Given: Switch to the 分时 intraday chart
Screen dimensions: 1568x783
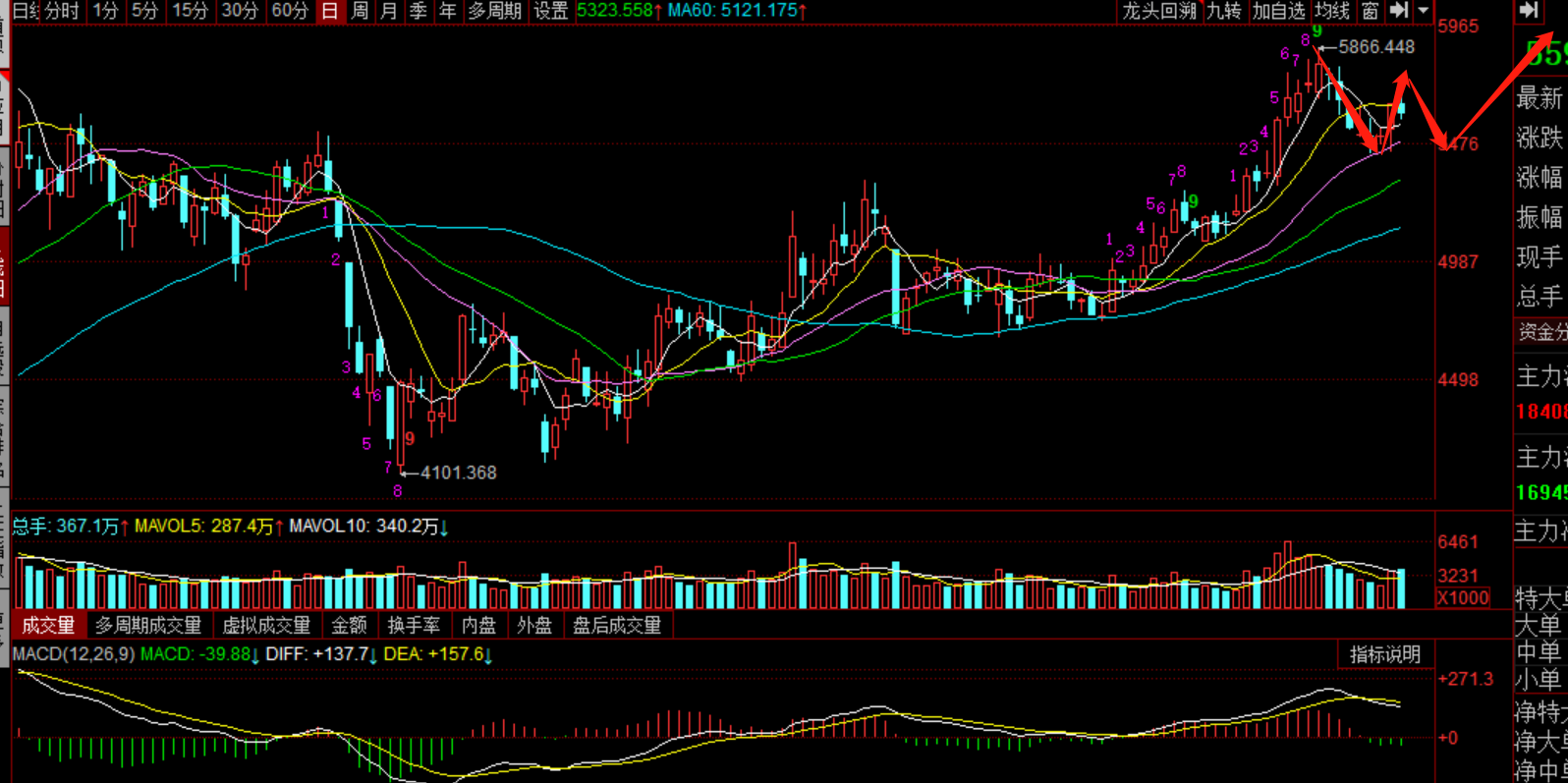Looking at the screenshot, I should pos(62,11).
